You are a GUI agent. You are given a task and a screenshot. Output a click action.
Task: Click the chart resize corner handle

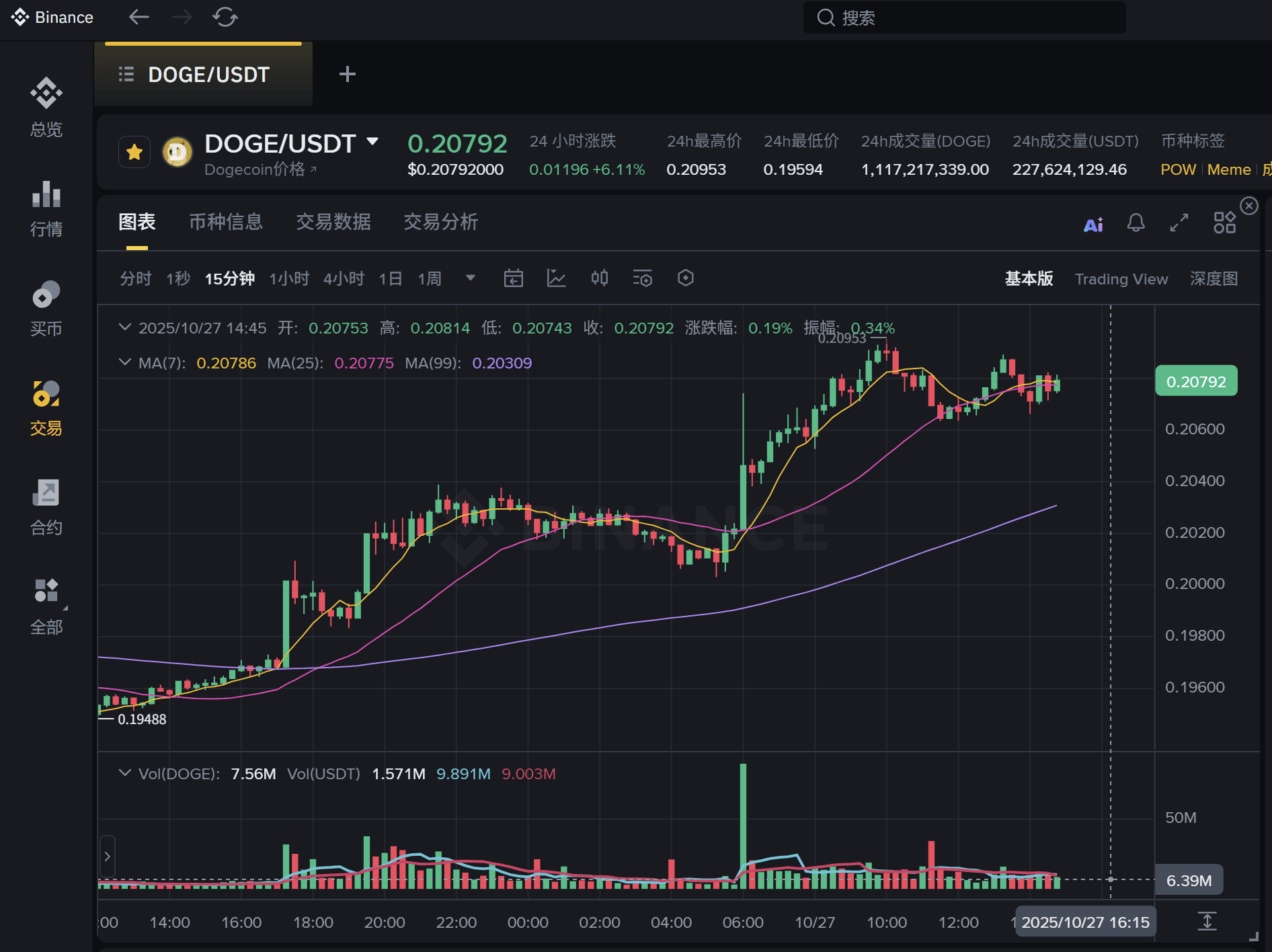[x=1253, y=935]
